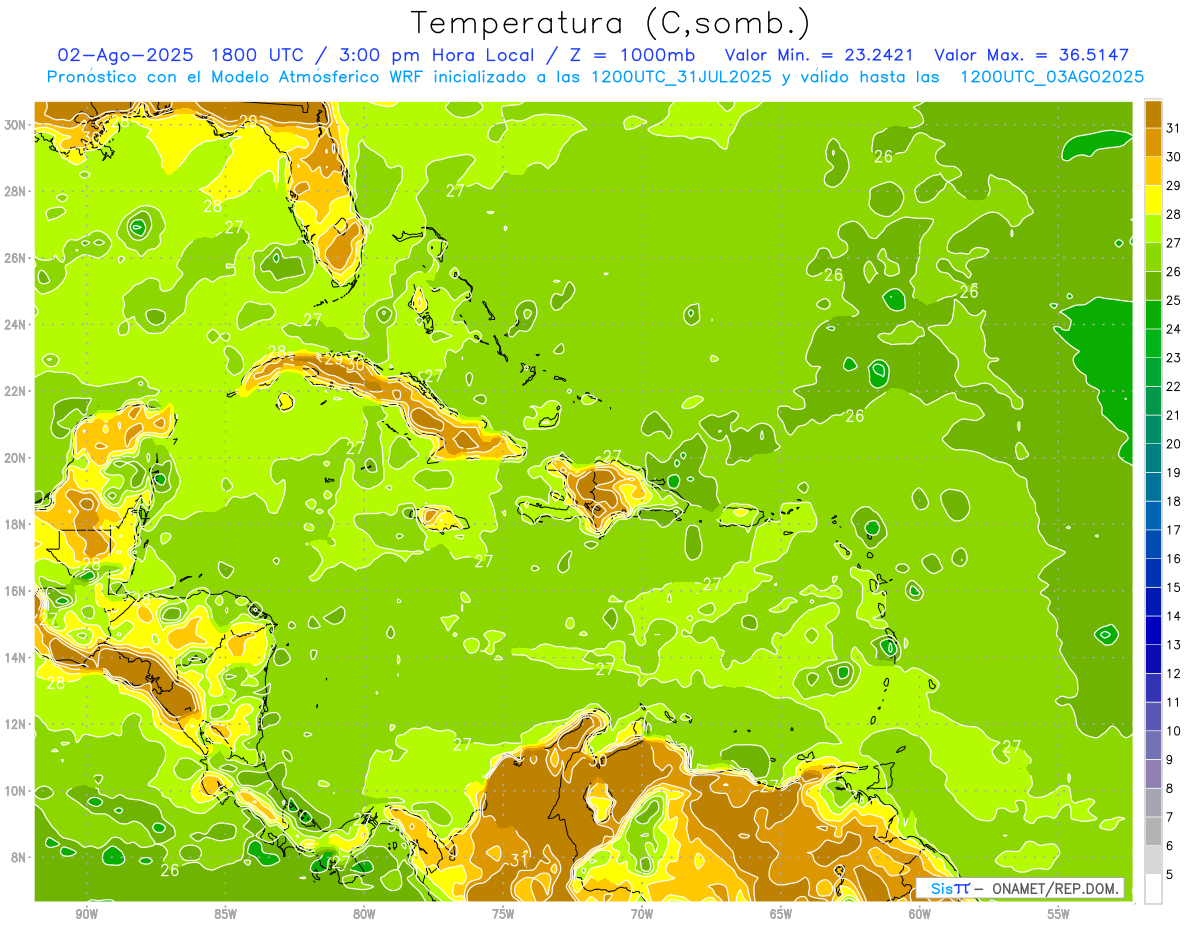
Task: Click the color bar segment between 6 and 7
Action: 1153,832
